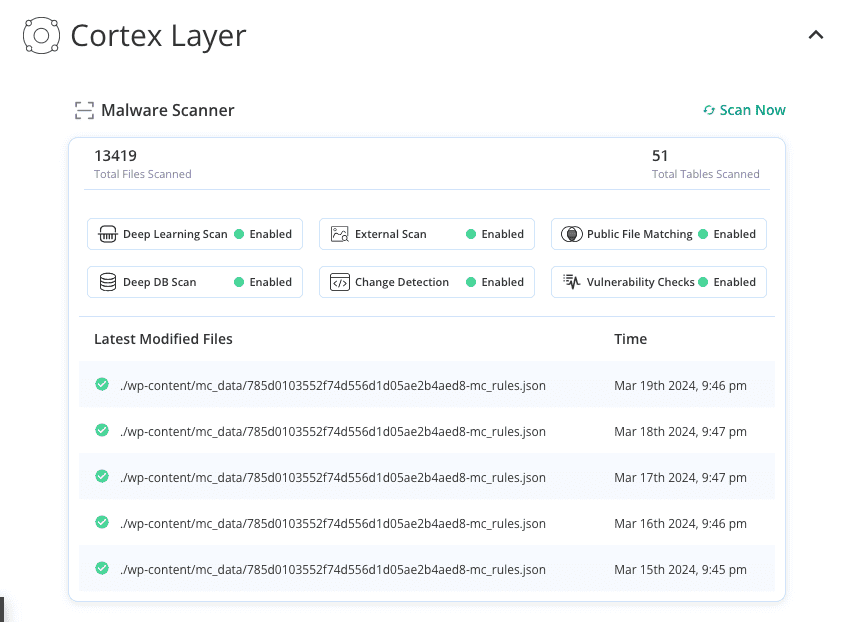Start a scan with Scan Now
The height and width of the screenshot is (622, 846).
744,110
